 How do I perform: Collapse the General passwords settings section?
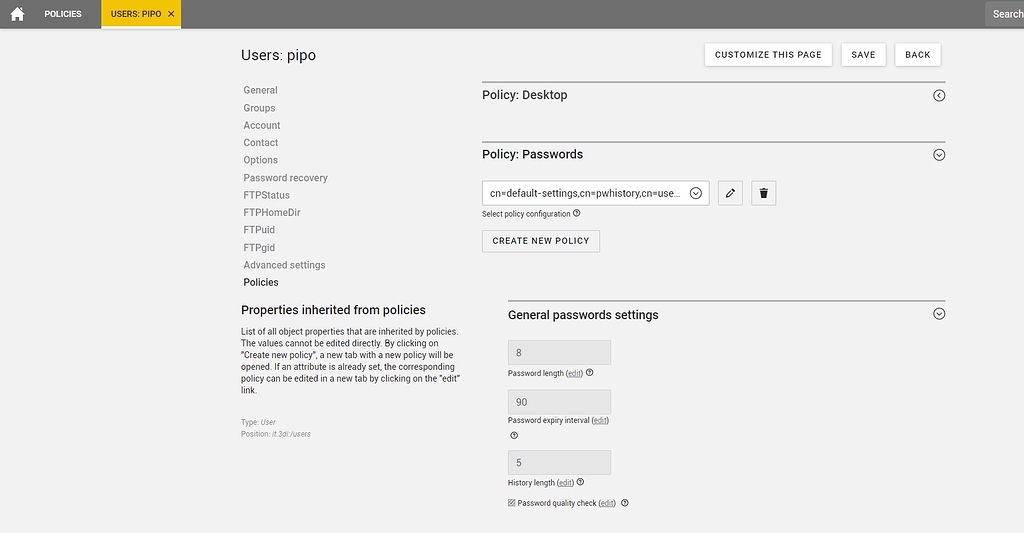938,314
